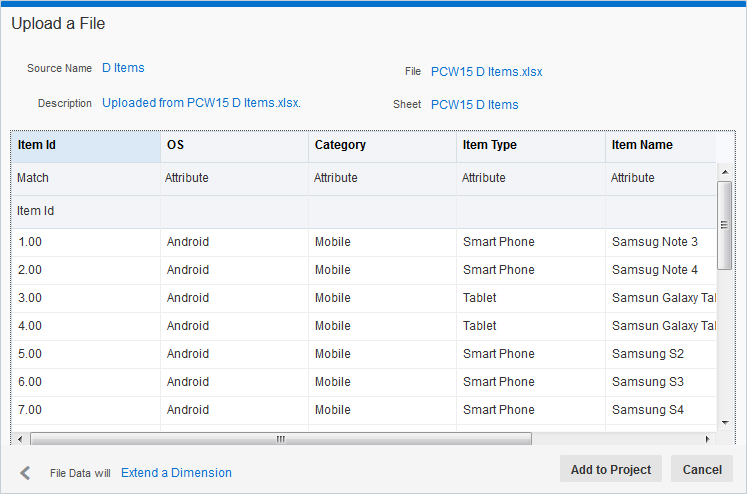Screen dimensions: 747x494
Task: Change Attribute type under Item Name column
Action: (x=661, y=178)
